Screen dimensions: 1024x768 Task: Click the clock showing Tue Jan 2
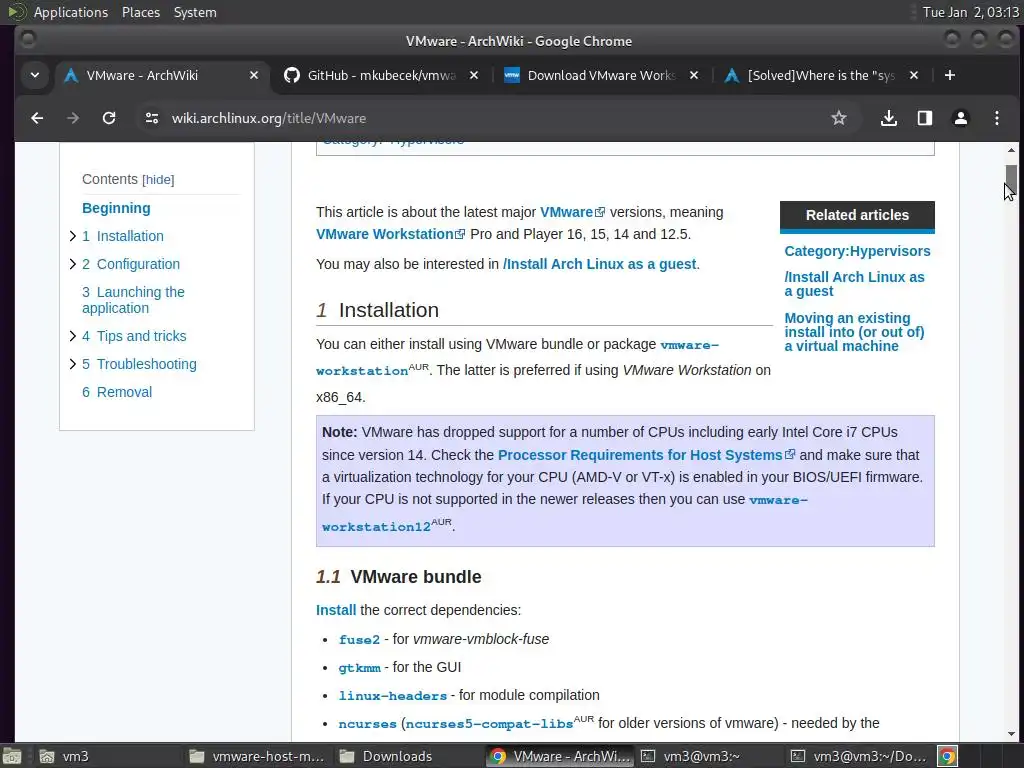click(x=970, y=12)
